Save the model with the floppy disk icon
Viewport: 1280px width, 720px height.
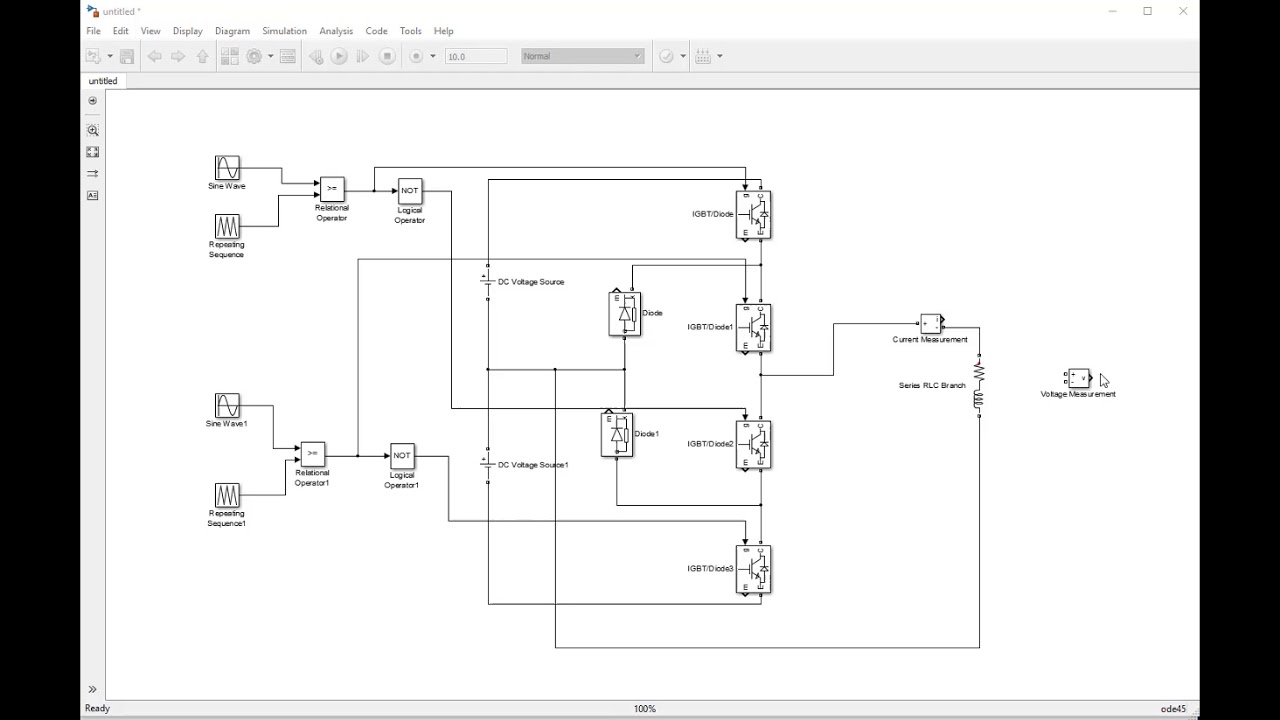(127, 56)
